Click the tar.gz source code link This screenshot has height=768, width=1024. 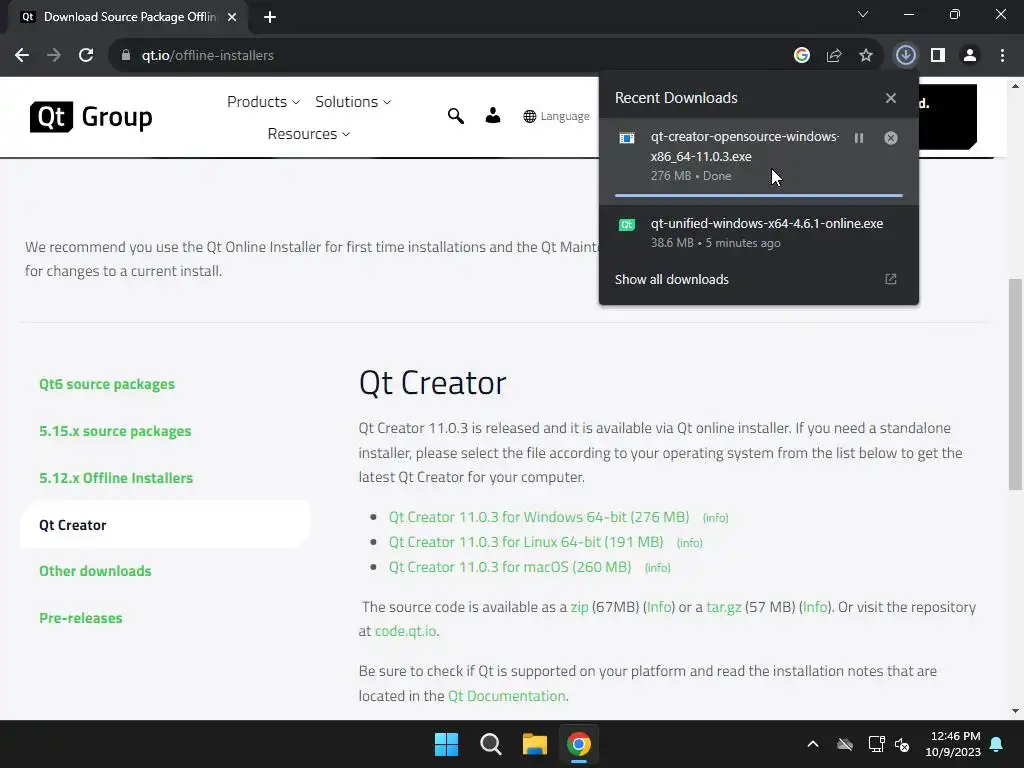coord(724,607)
